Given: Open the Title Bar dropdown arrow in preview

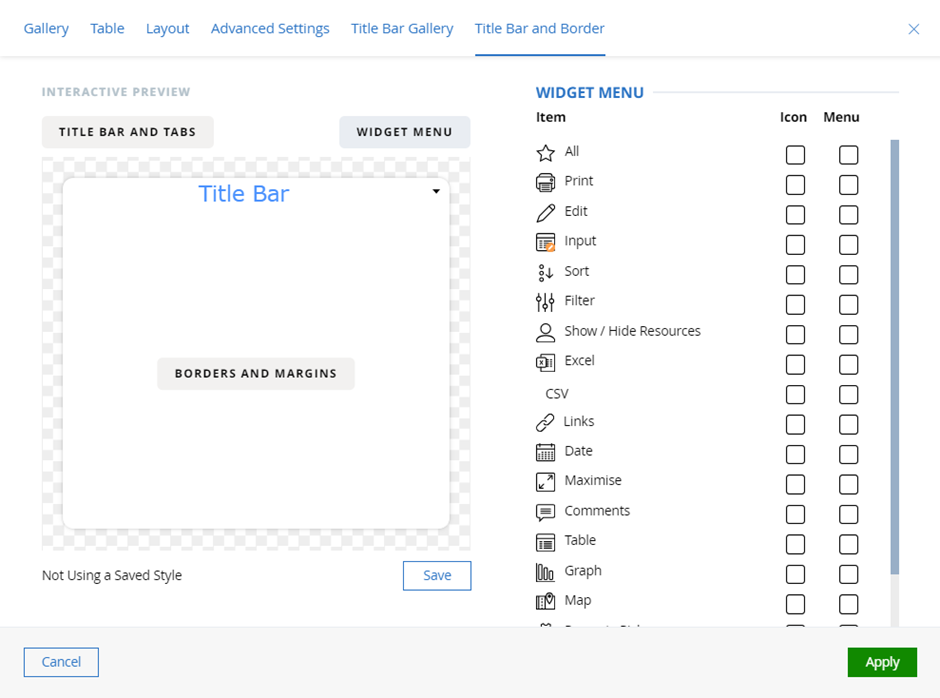Looking at the screenshot, I should 436,192.
